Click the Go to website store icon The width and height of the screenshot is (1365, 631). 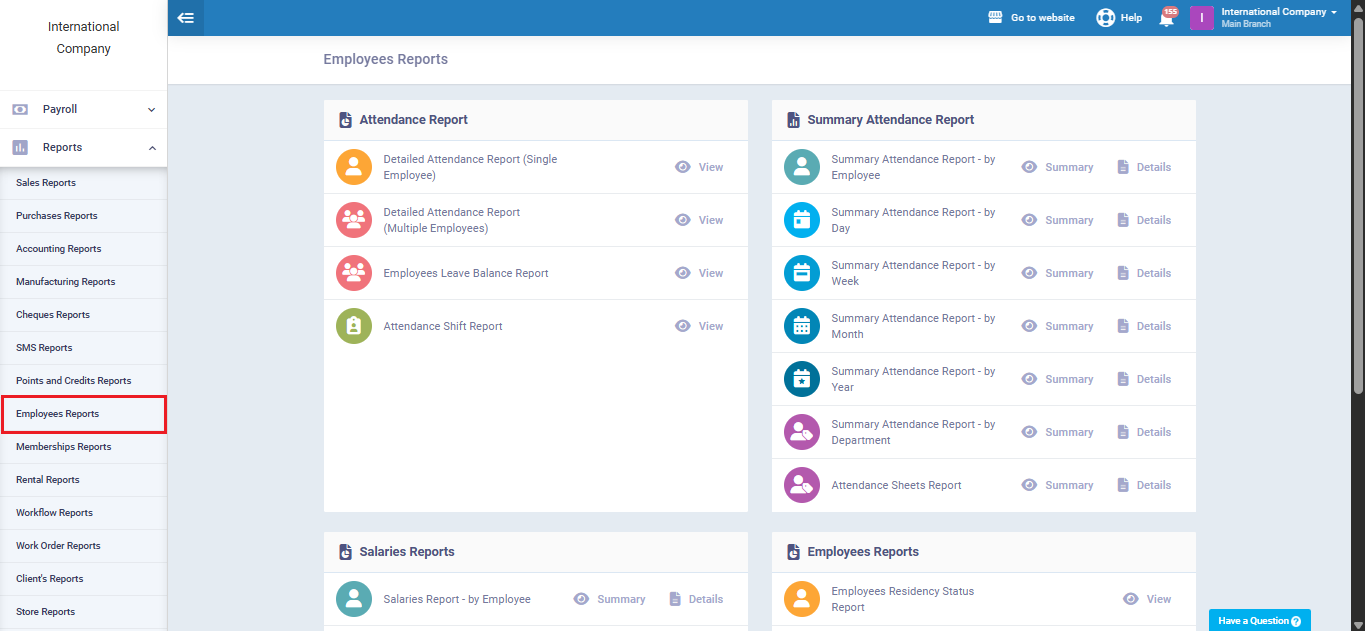point(995,18)
